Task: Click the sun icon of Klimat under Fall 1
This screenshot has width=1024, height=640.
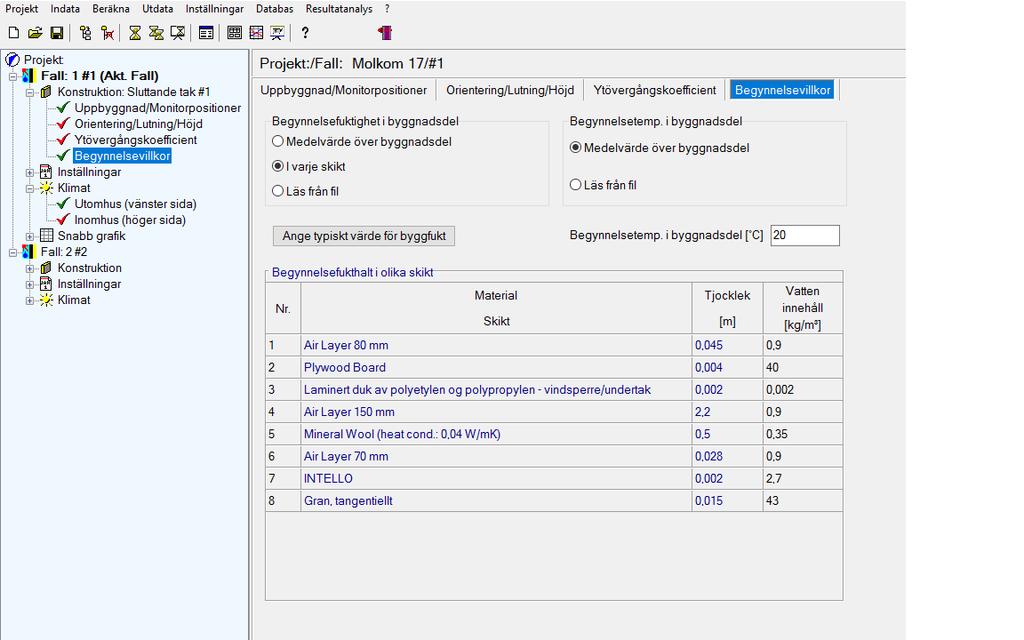Action: pos(46,188)
